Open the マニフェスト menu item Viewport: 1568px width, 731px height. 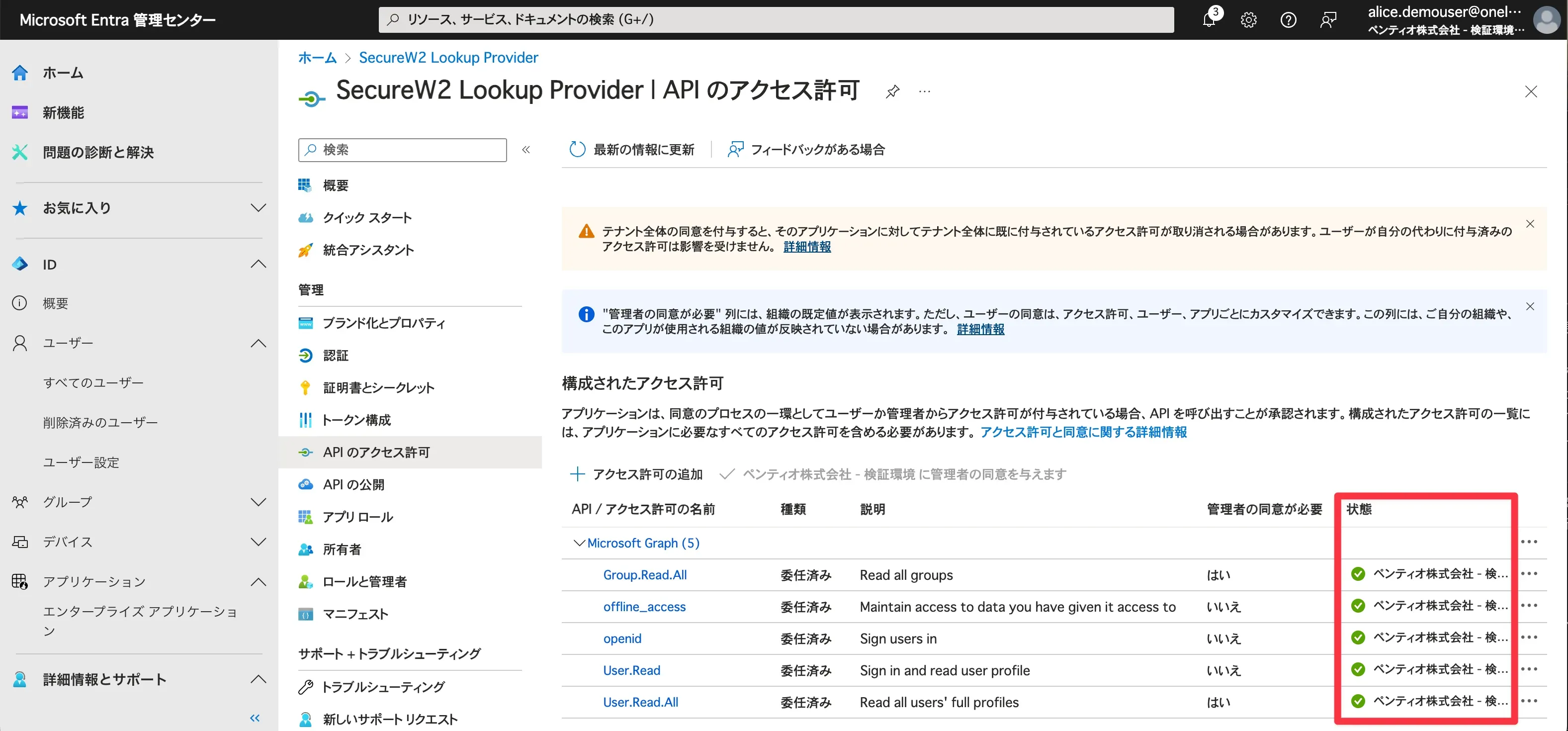(355, 614)
